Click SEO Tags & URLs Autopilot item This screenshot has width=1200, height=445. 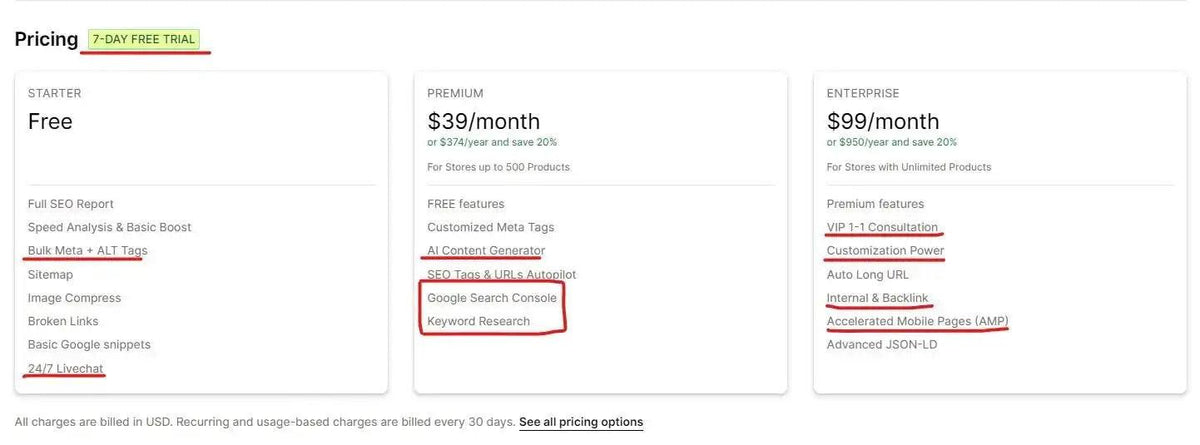point(502,274)
